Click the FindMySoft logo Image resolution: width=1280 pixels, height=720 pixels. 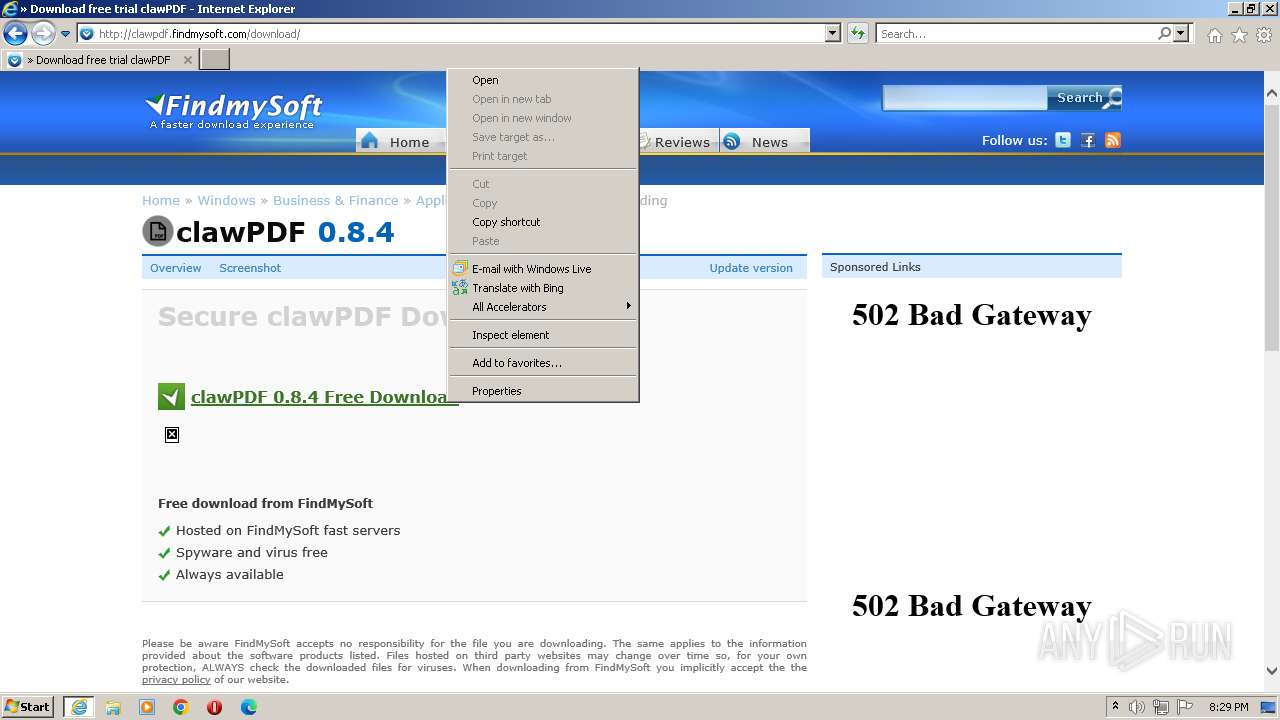click(234, 110)
